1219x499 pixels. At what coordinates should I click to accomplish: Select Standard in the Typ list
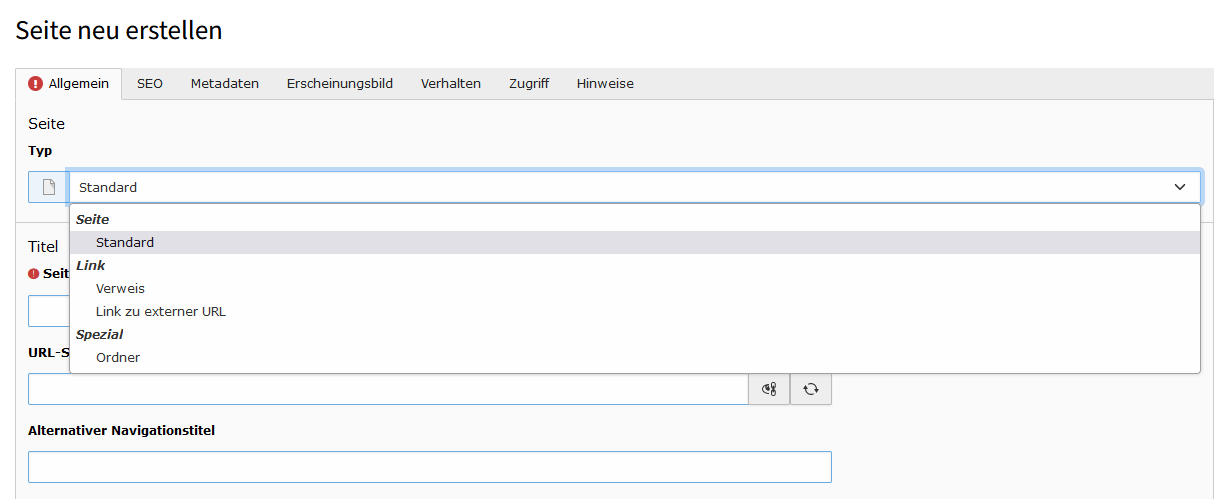[125, 243]
